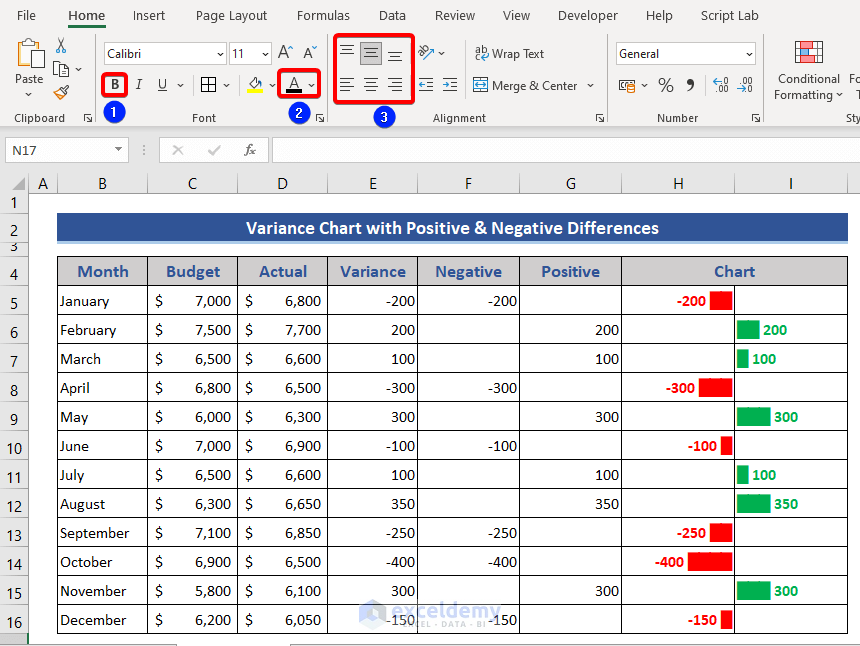Select column D header
860x646 pixels.
click(x=282, y=184)
